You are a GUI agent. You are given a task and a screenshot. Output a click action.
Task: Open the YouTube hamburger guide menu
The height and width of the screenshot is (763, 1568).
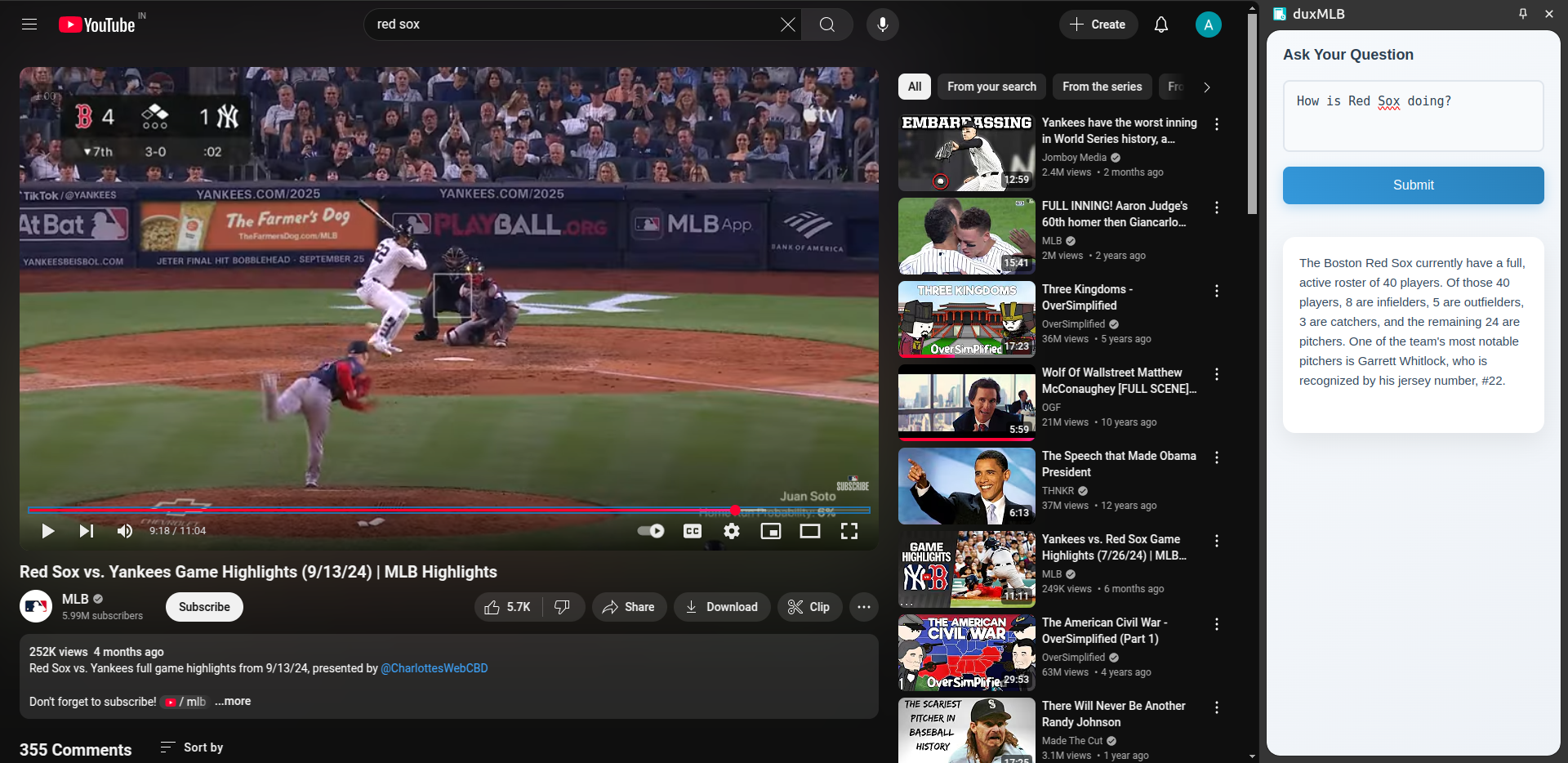tap(29, 25)
